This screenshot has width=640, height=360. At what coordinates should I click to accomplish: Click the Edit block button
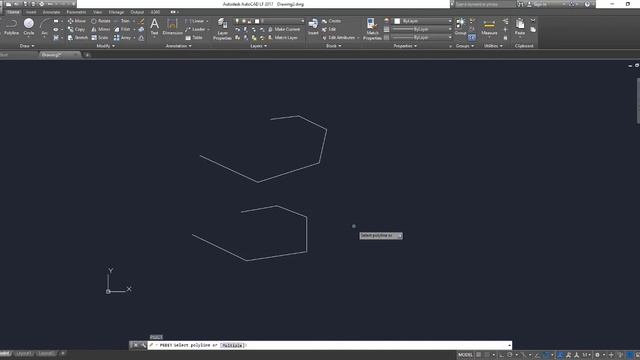click(x=329, y=29)
